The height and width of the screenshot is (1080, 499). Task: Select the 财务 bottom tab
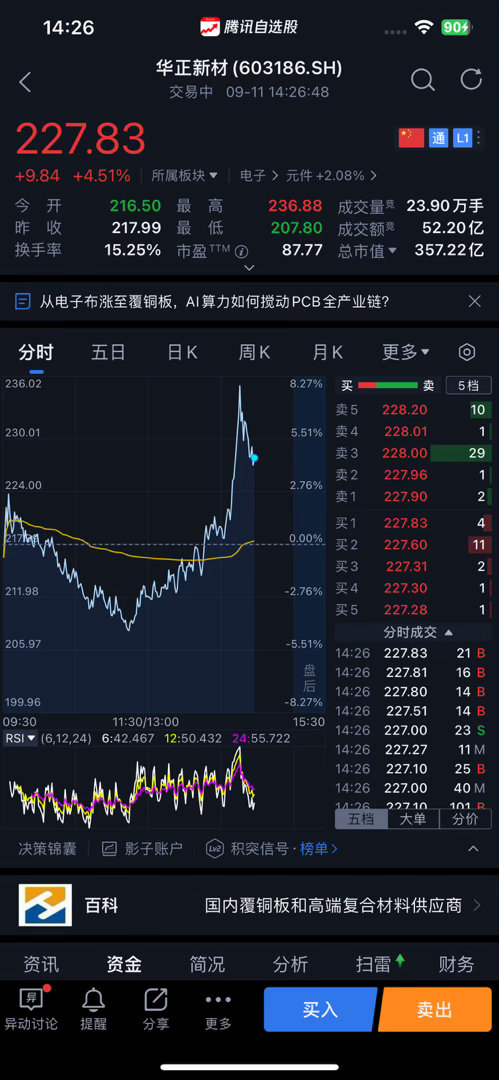click(x=456, y=964)
